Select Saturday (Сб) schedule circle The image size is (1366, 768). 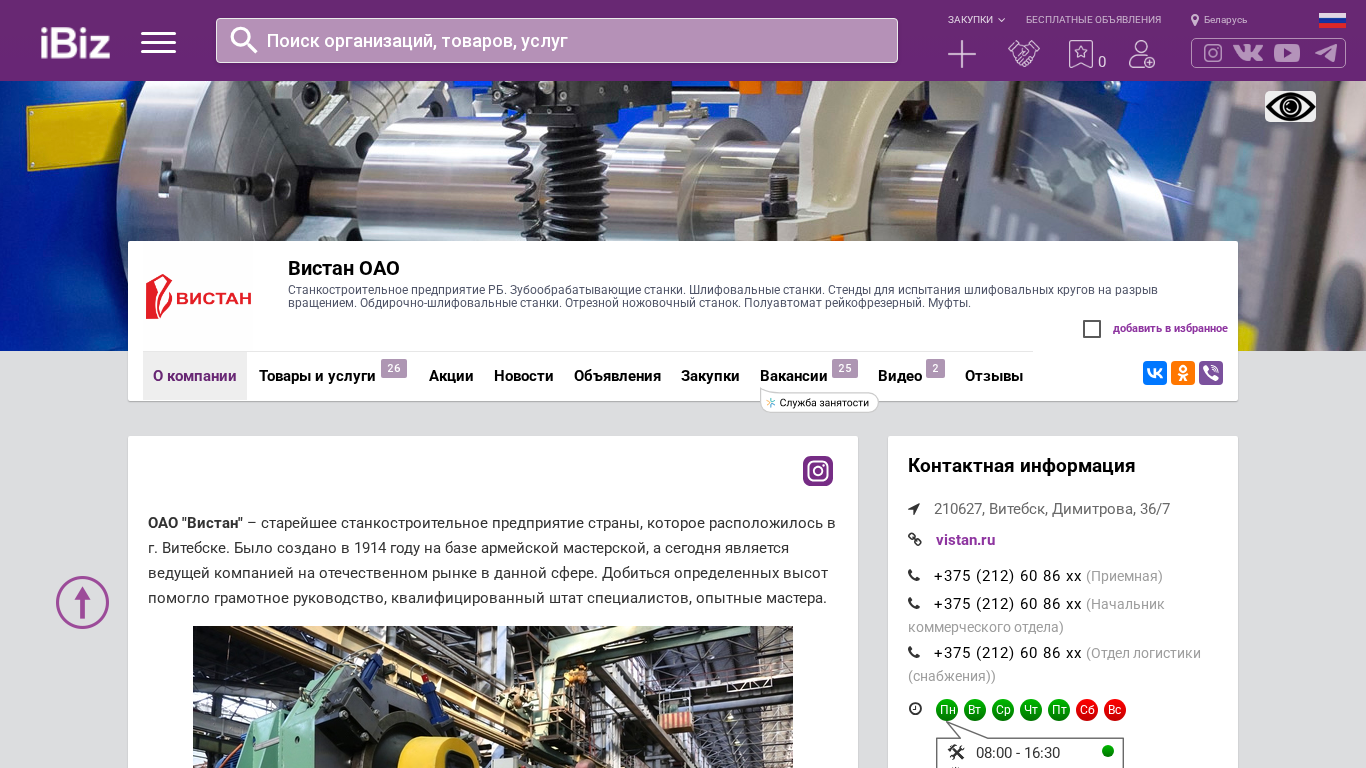[x=1087, y=710]
